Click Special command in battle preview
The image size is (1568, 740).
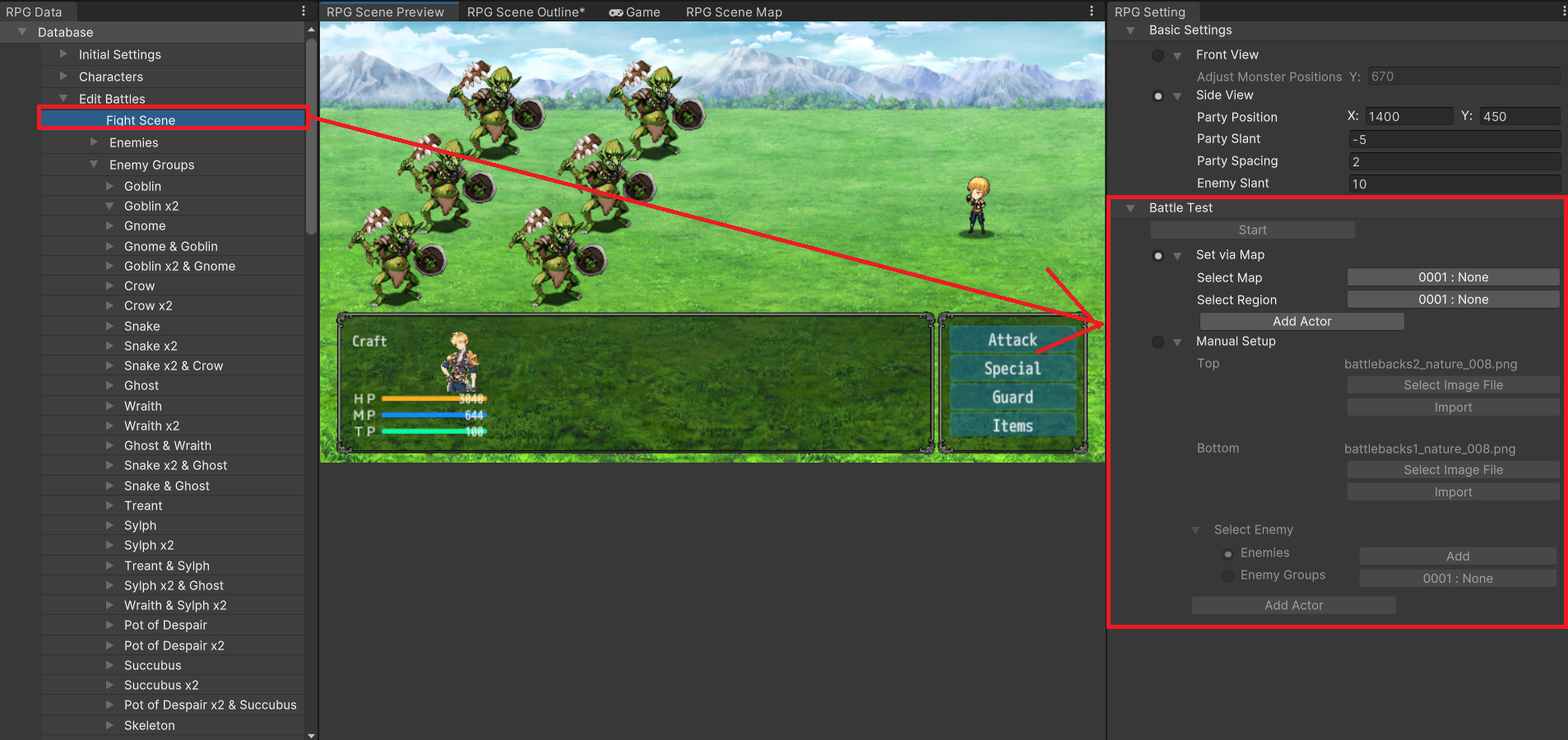coord(1013,369)
